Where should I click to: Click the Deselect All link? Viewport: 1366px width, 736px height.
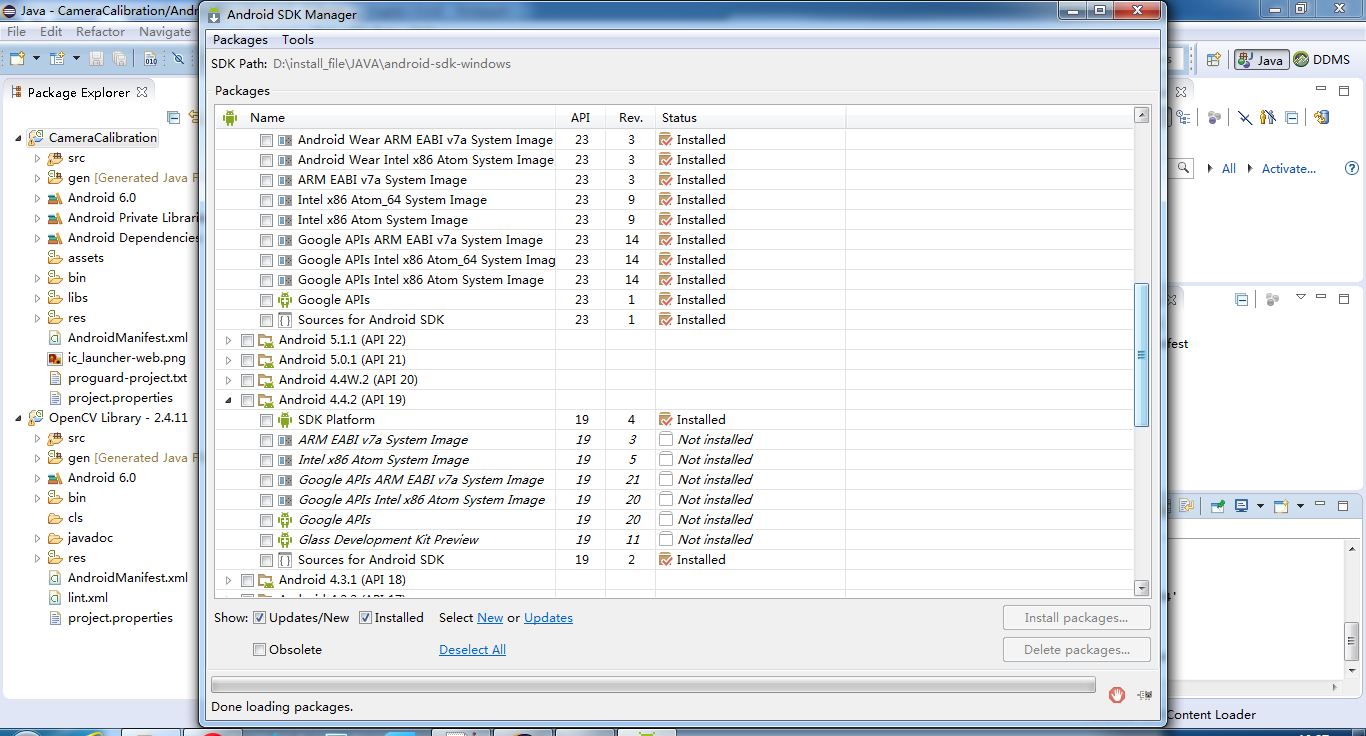[x=472, y=650]
